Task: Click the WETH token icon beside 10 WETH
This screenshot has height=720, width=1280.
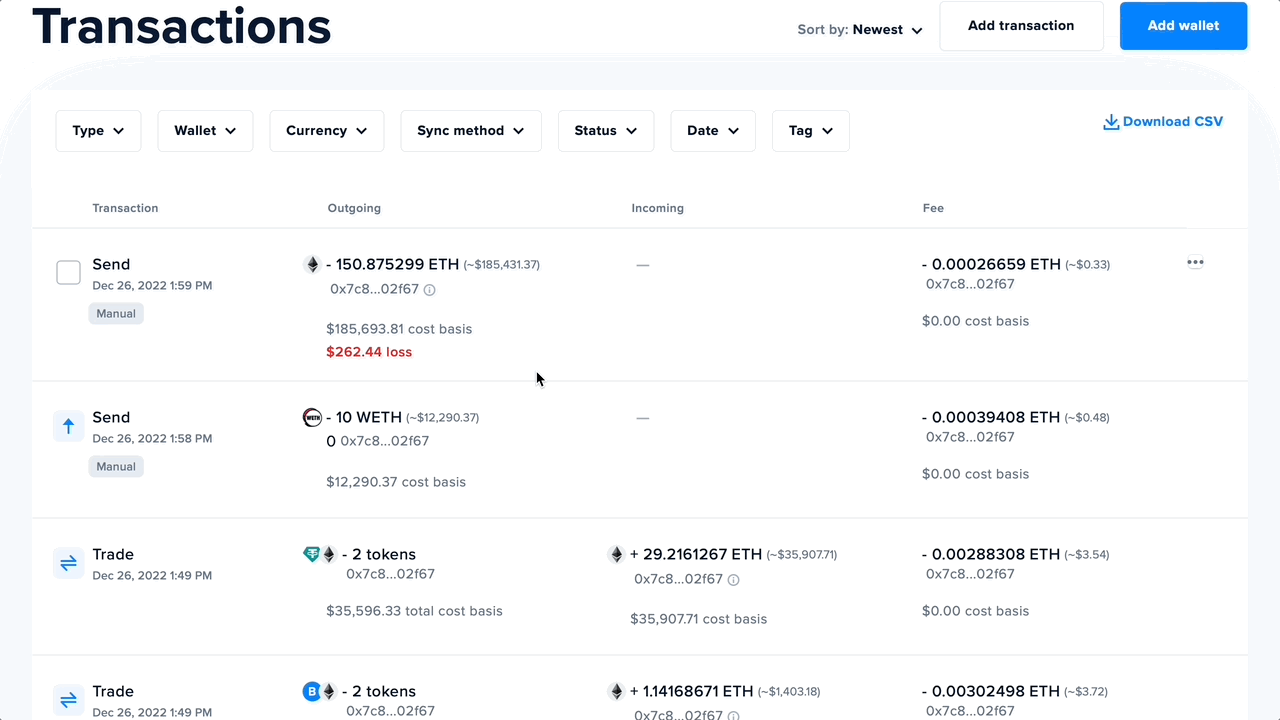Action: pos(312,417)
